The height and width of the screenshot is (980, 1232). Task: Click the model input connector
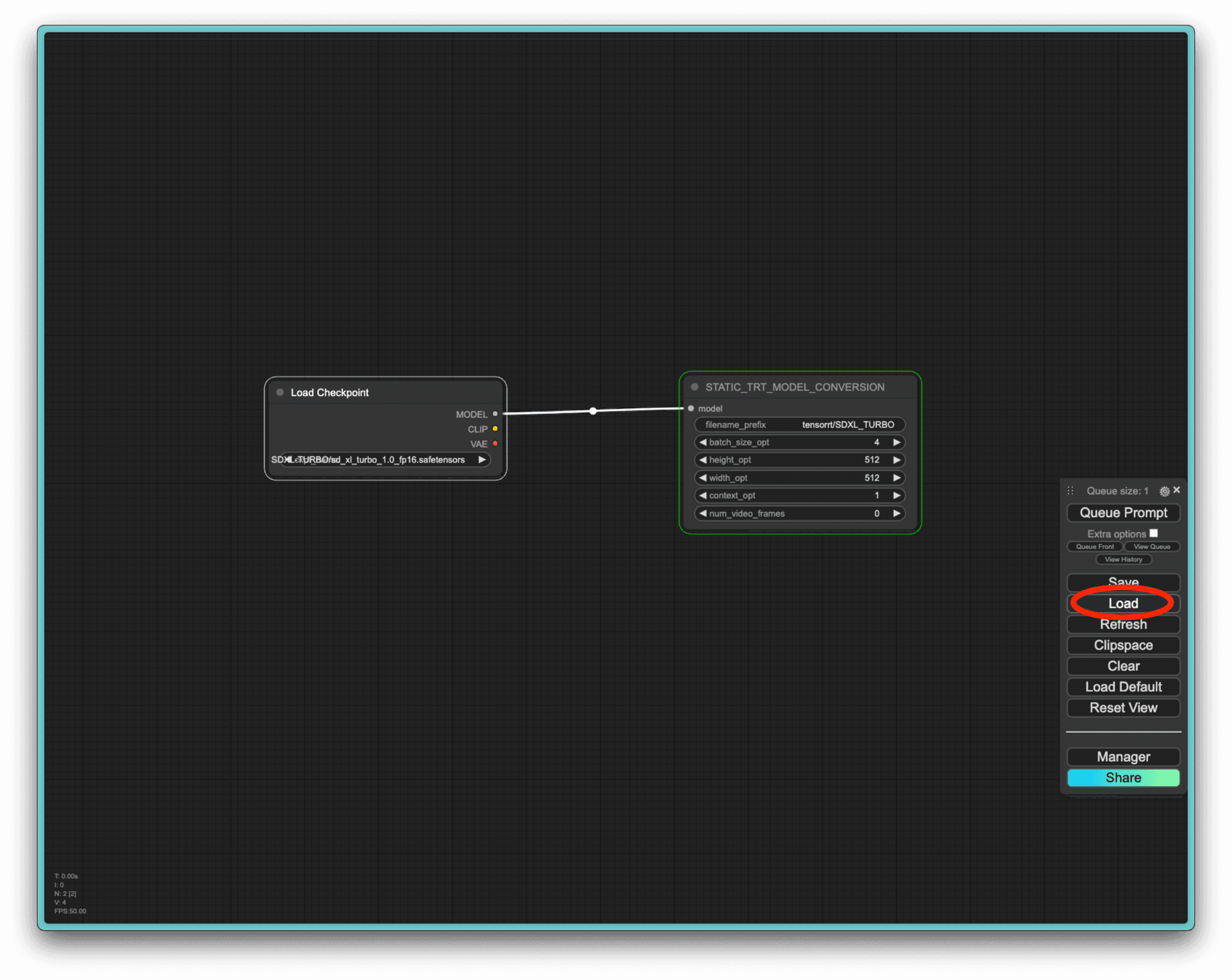tap(691, 408)
